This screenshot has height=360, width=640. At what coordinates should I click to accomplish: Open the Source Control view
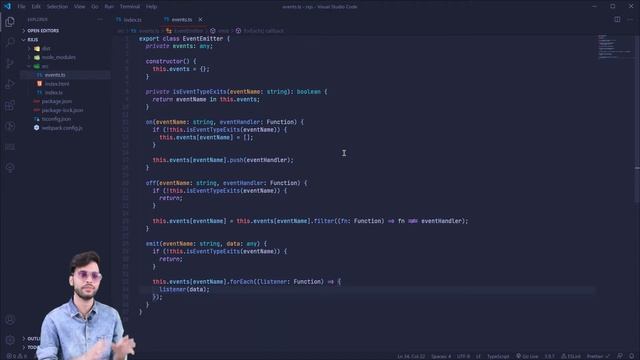[10, 63]
